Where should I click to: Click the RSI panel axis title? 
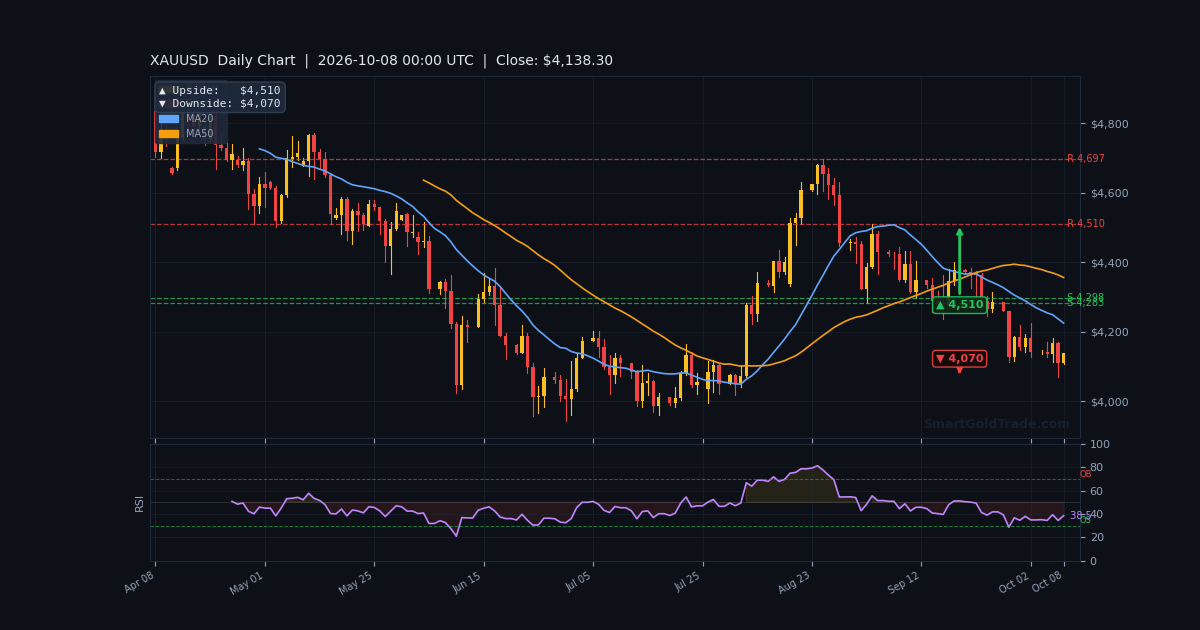140,503
